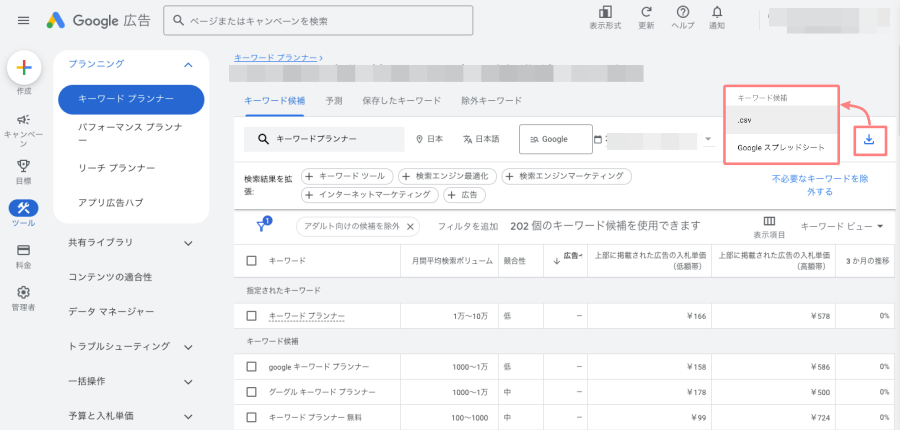Choose Google スプレッドシート download option
The height and width of the screenshot is (430, 900).
coord(782,148)
